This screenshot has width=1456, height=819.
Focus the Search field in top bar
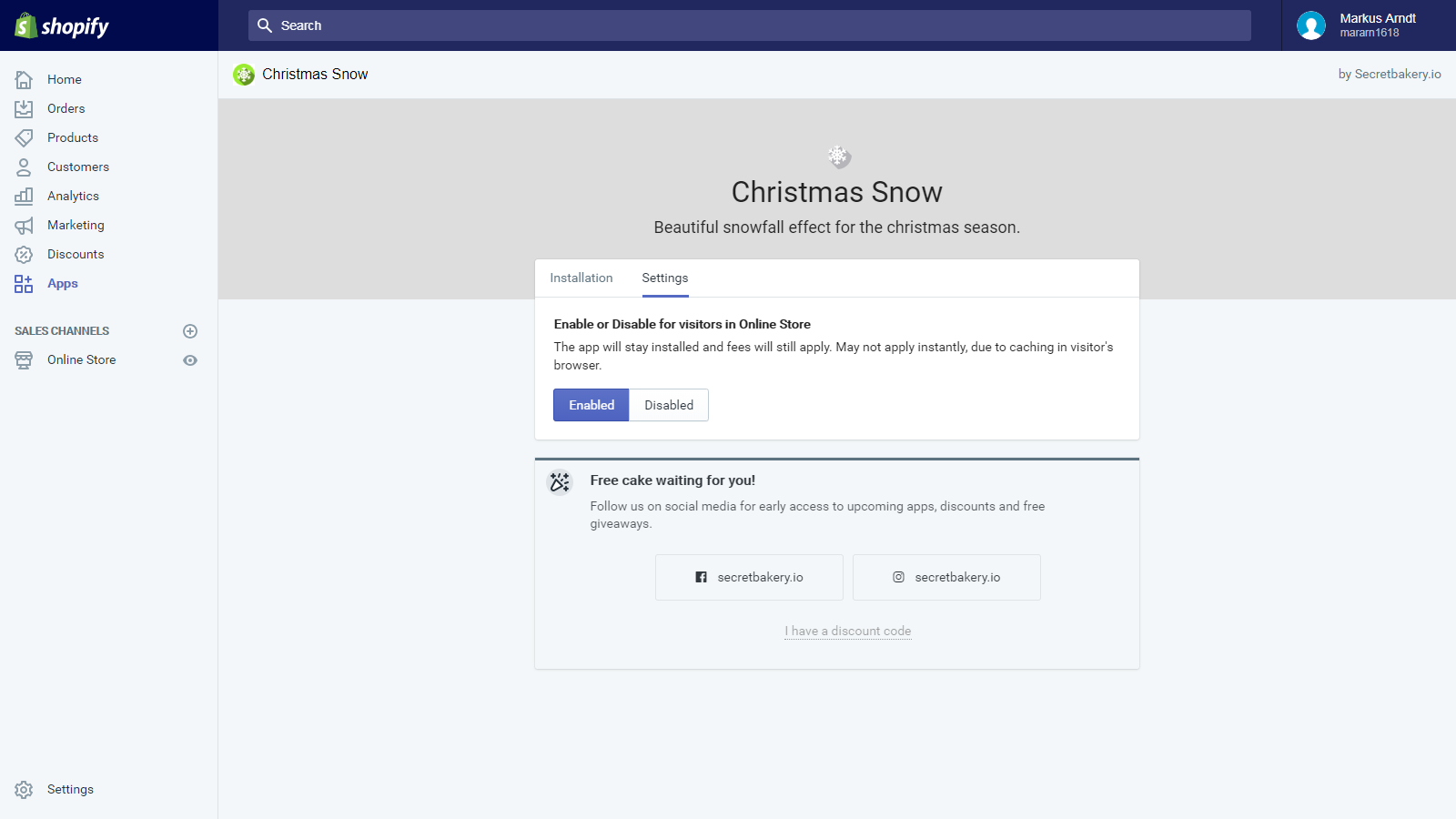[749, 25]
